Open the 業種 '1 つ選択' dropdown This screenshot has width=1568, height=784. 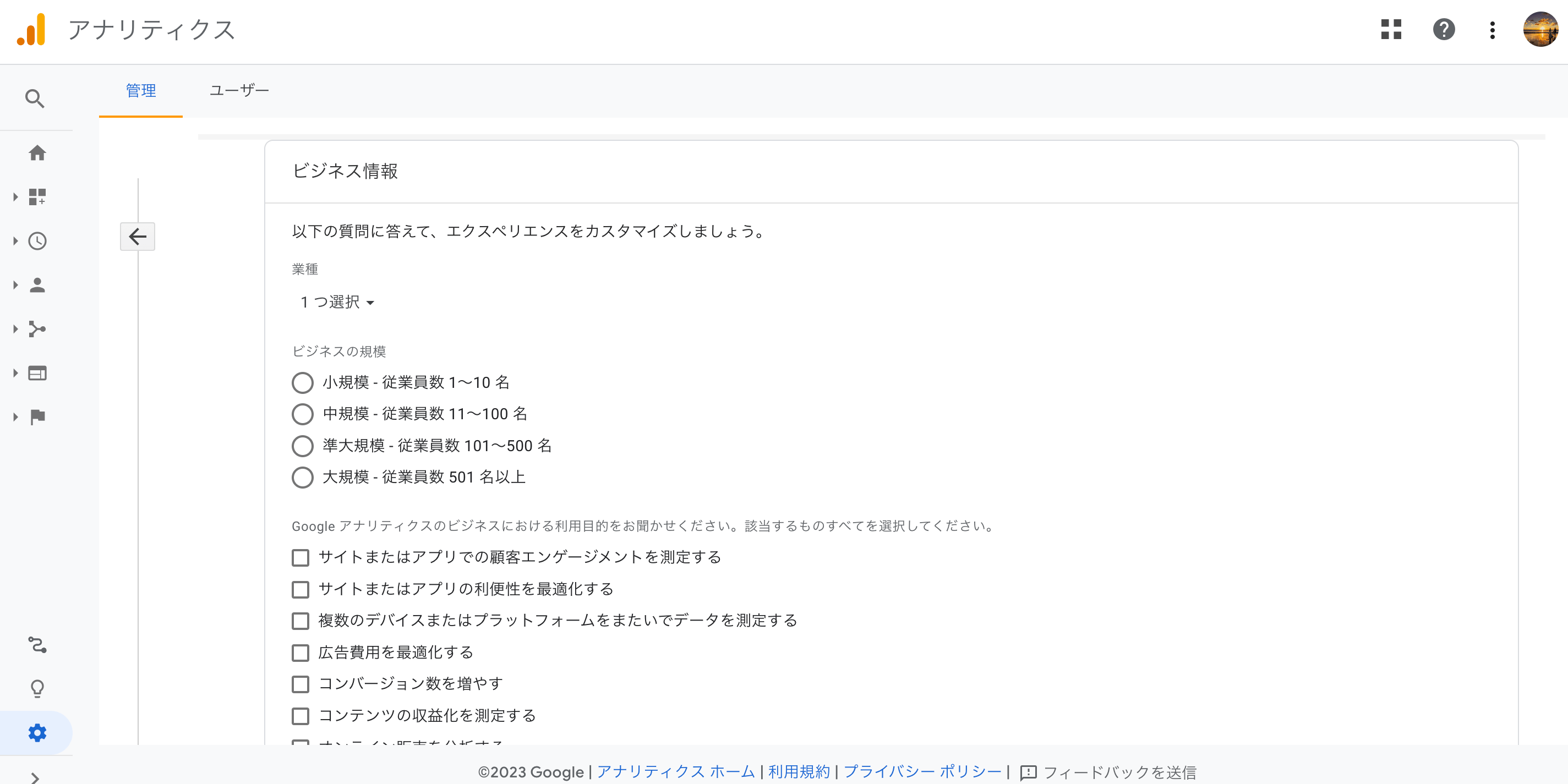(x=337, y=303)
